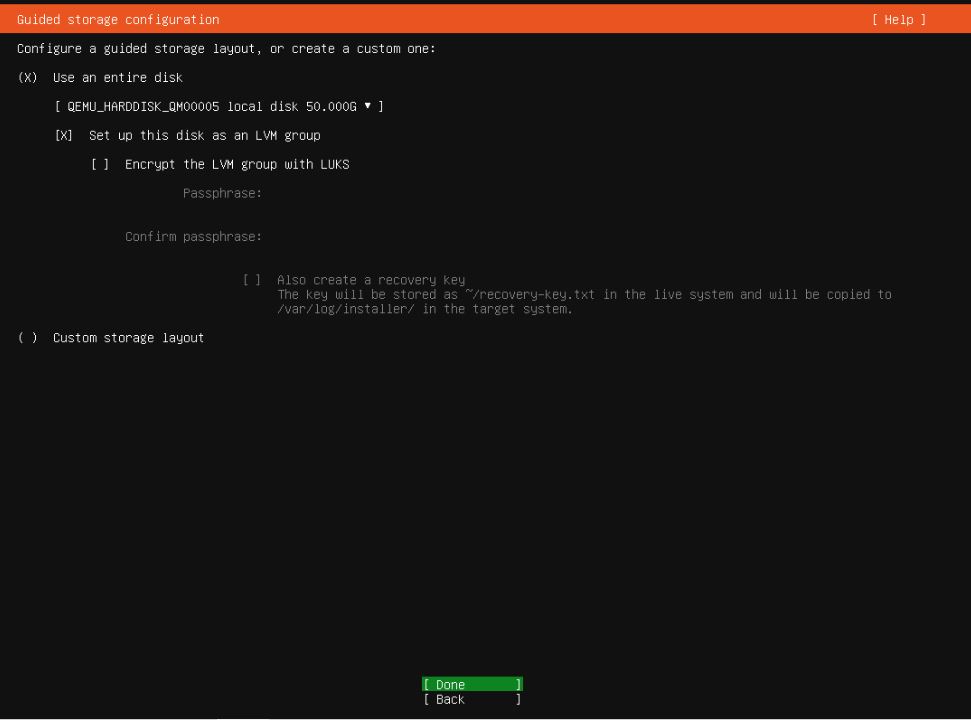971x720 pixels.
Task: Uncheck the LVM group checkbox
Action: 64,135
